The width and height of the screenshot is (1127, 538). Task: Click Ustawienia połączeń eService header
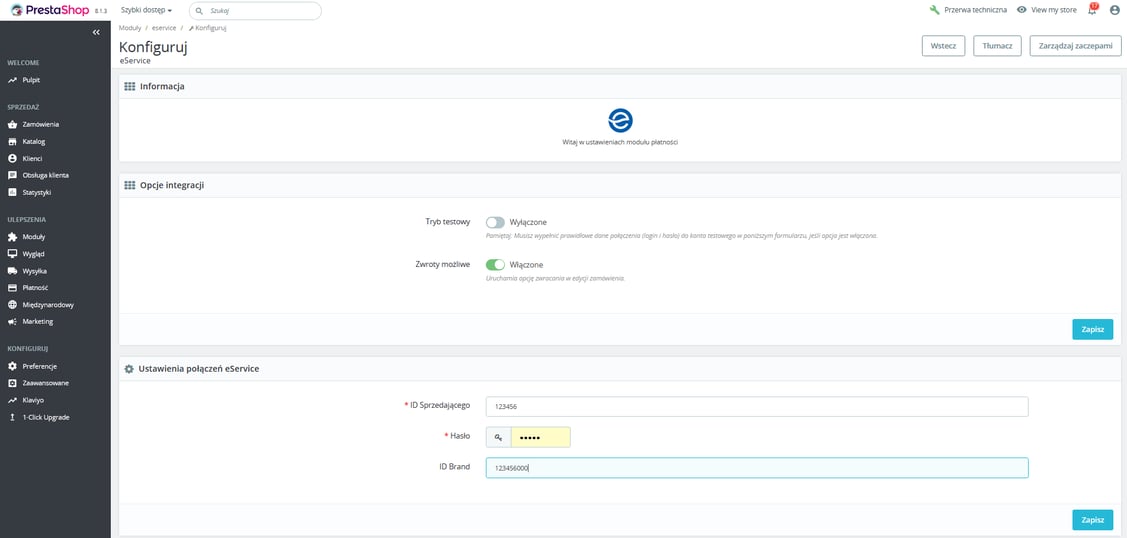click(620, 368)
